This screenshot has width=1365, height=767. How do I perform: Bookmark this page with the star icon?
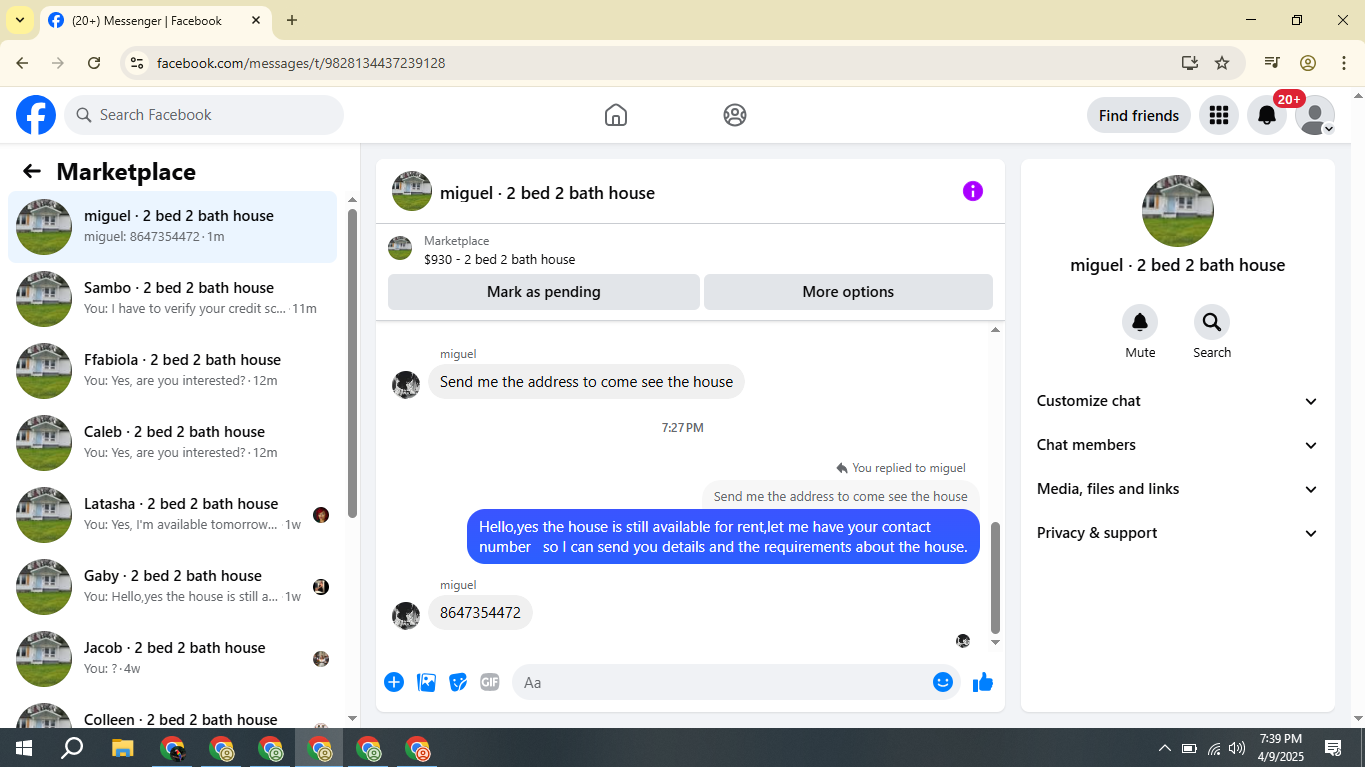point(1222,63)
